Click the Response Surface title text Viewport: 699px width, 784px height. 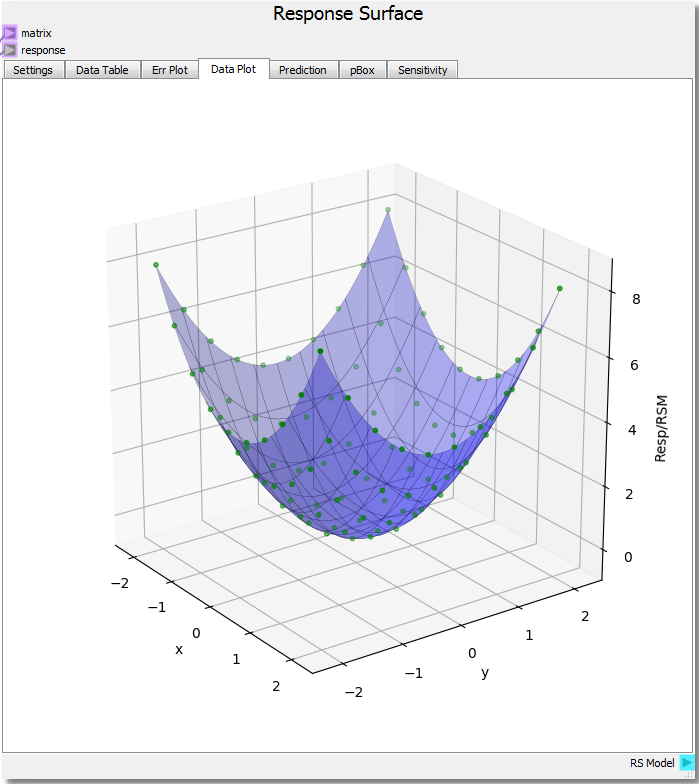pos(348,14)
